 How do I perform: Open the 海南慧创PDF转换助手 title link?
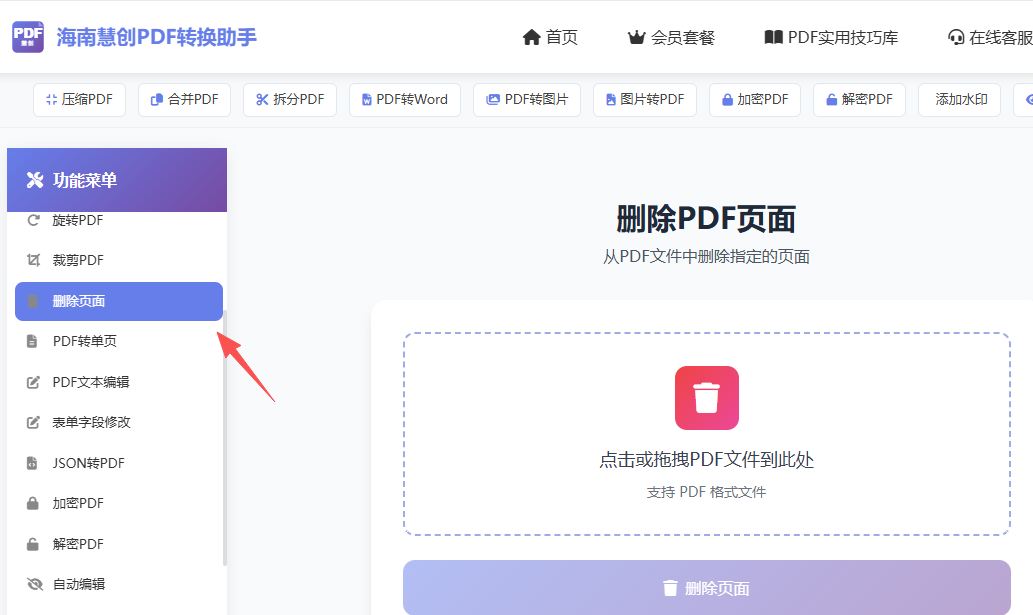[x=156, y=38]
